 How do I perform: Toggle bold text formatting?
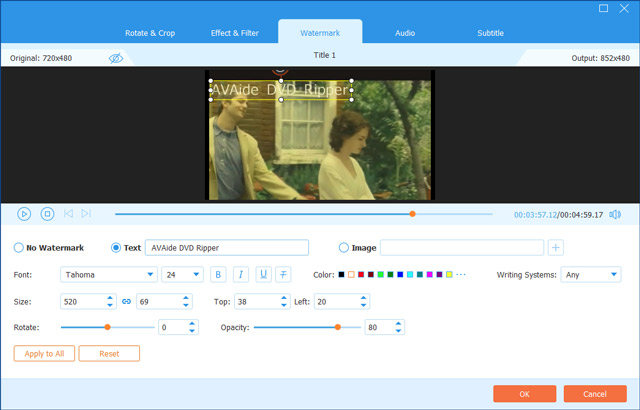click(x=218, y=275)
